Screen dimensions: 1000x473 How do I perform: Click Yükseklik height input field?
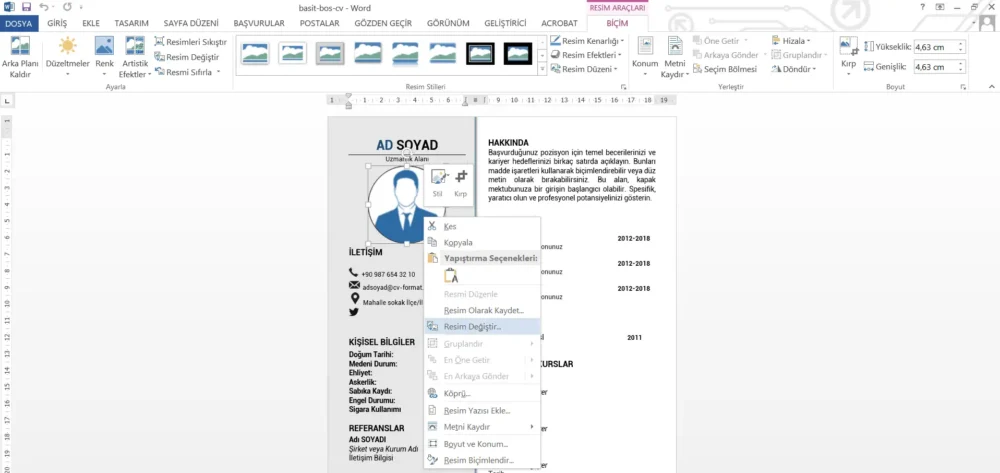tap(935, 47)
